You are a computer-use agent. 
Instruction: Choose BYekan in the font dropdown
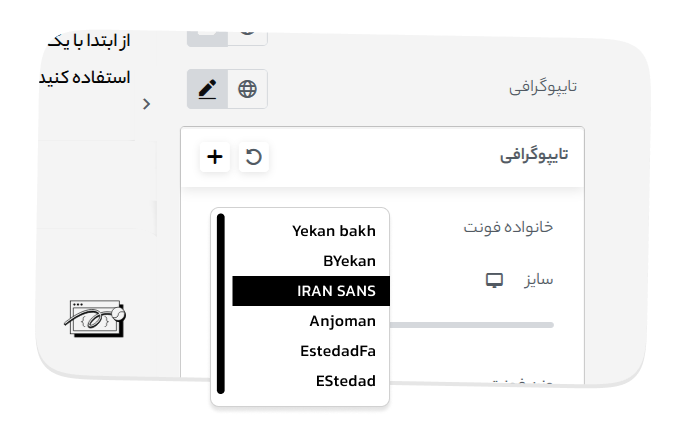pos(349,261)
